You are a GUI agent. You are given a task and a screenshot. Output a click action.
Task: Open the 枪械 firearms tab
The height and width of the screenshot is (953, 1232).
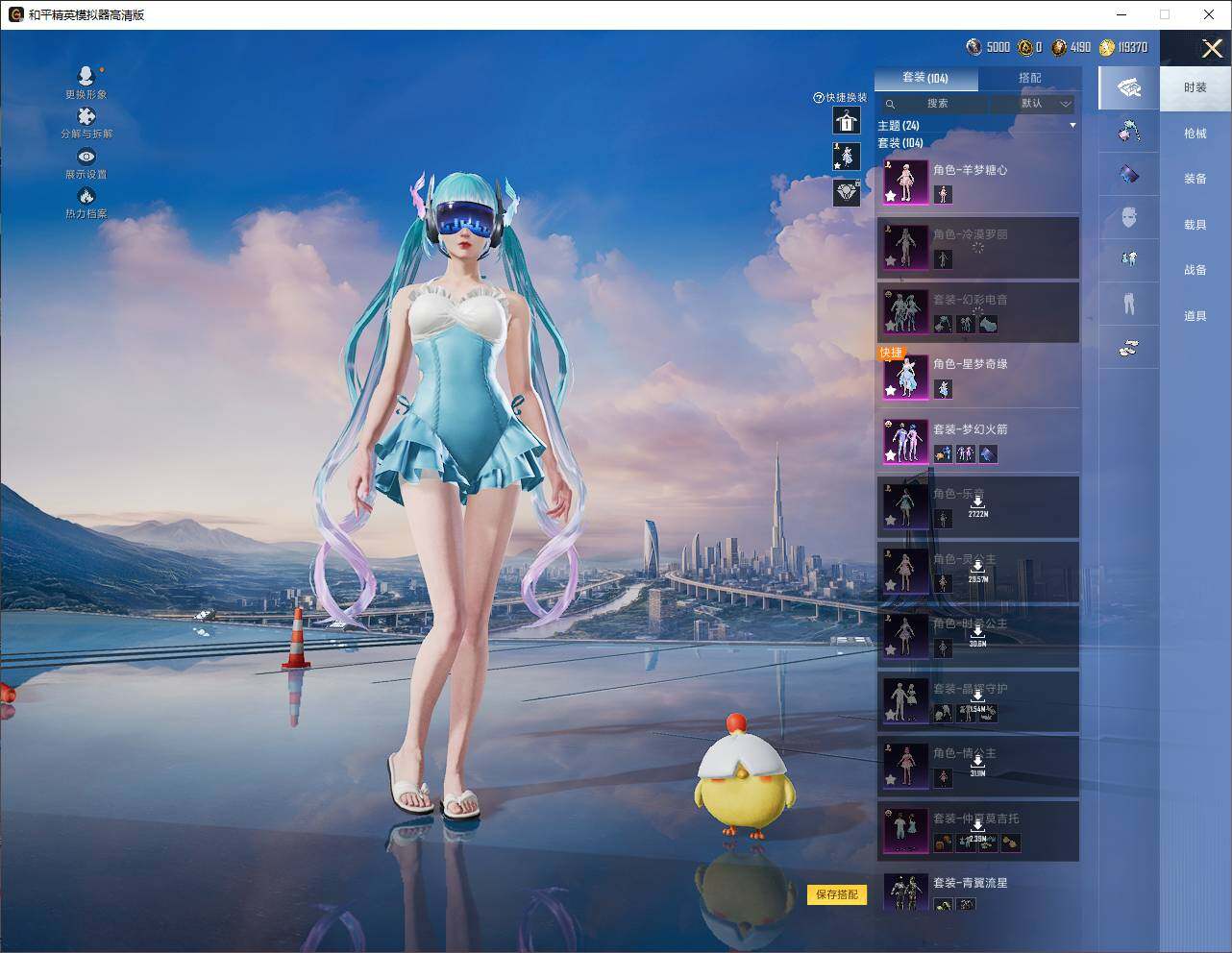click(1195, 134)
